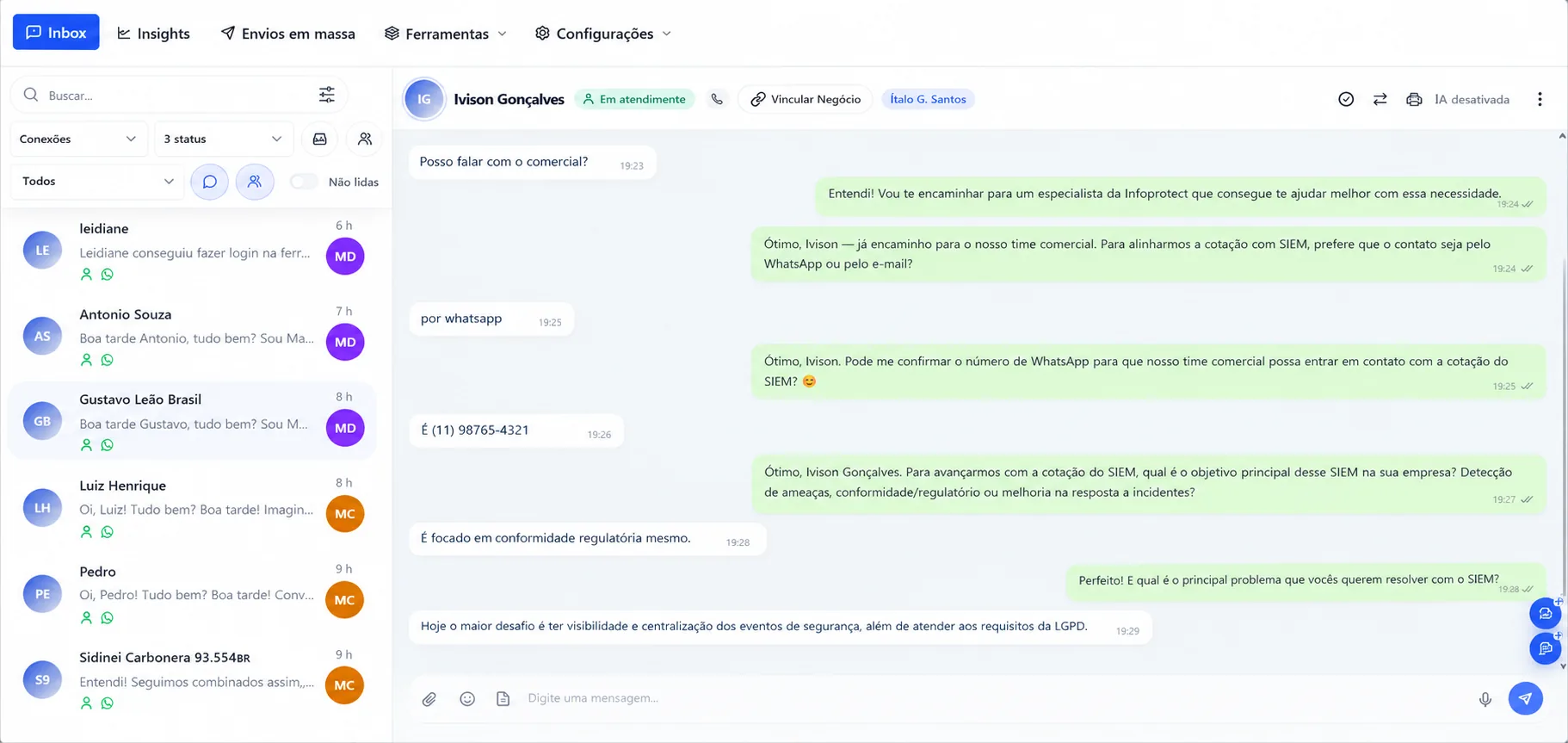
Task: Select the group users filter button
Action: (255, 182)
